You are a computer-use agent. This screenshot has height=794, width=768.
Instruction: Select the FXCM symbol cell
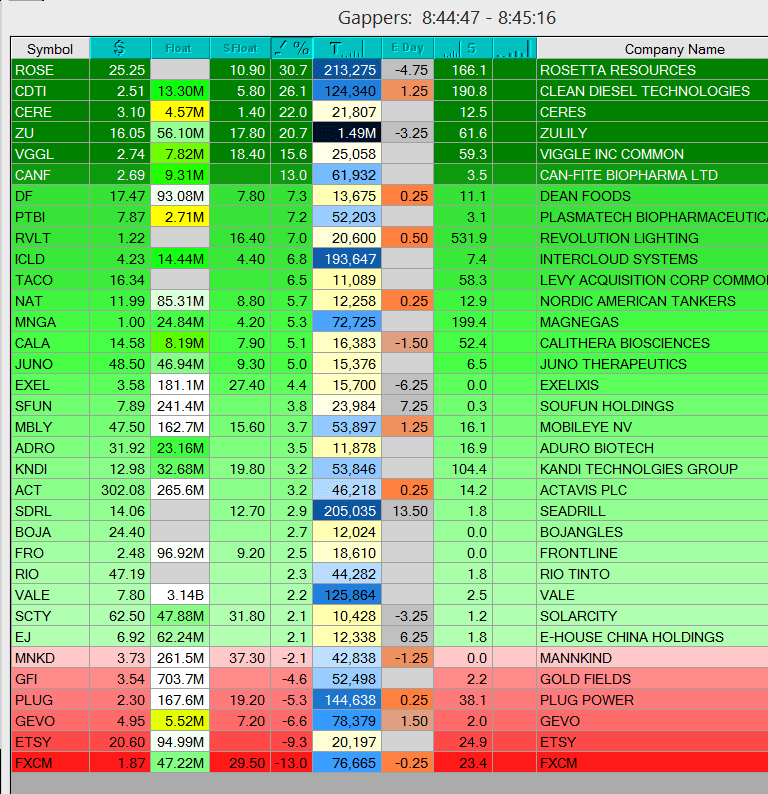pyautogui.click(x=51, y=764)
